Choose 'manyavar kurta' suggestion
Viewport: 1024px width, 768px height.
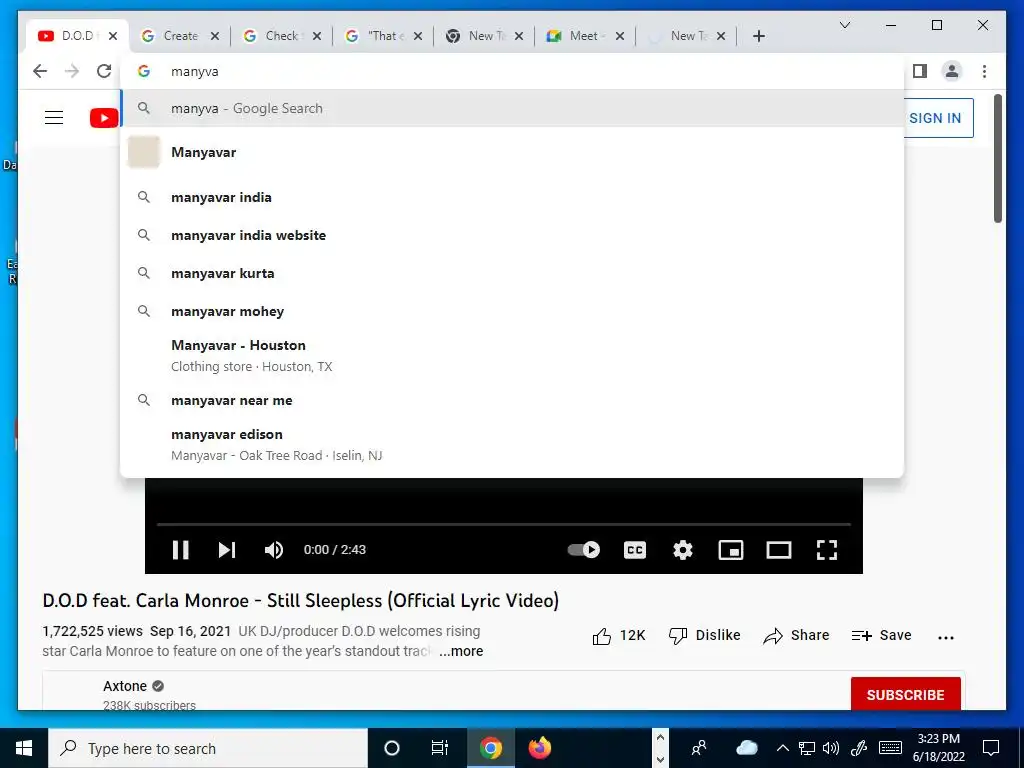coord(512,273)
